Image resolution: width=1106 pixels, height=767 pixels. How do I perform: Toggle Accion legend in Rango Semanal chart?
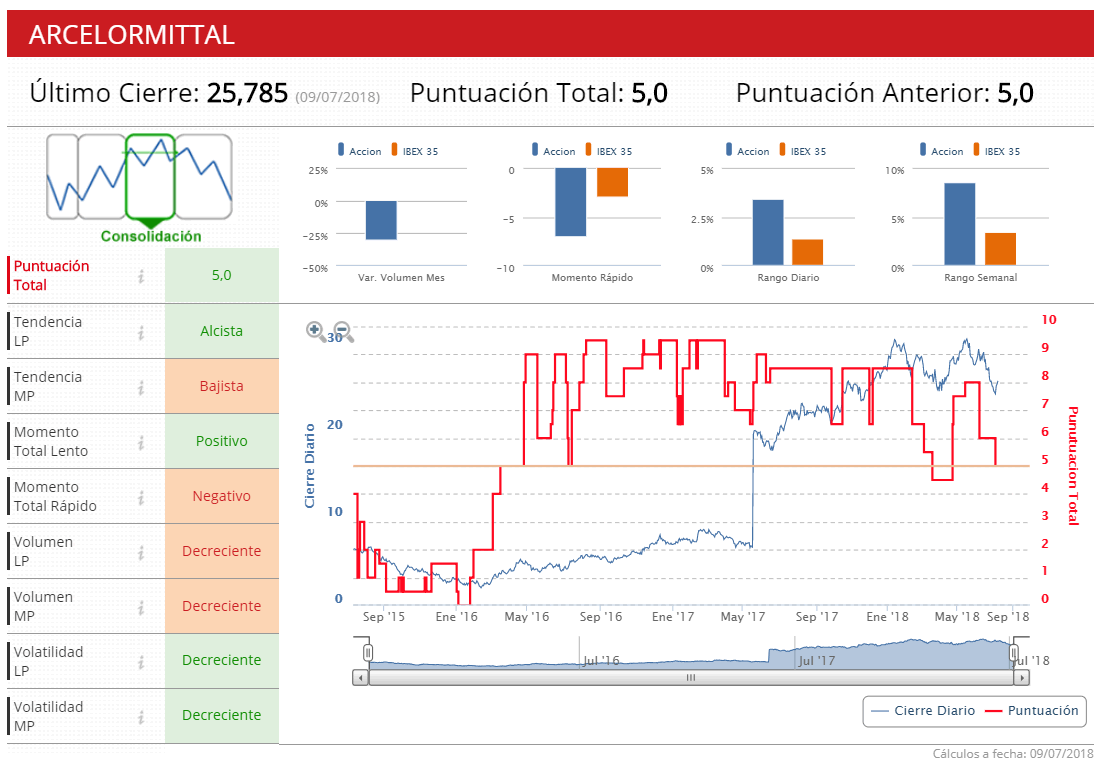point(942,150)
